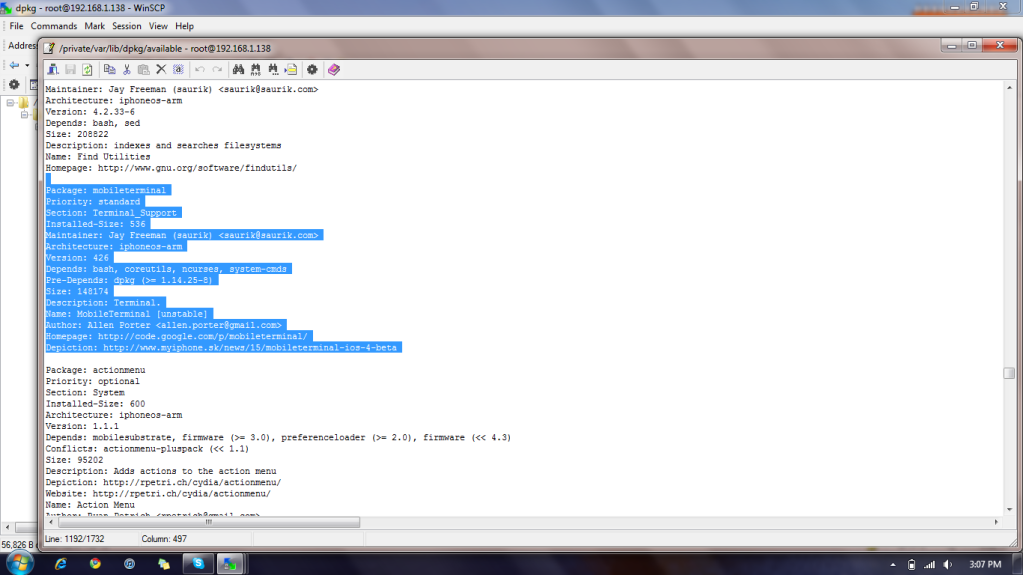Launch Google Chrome from taskbar
1023x575 pixels.
pyautogui.click(x=95, y=564)
